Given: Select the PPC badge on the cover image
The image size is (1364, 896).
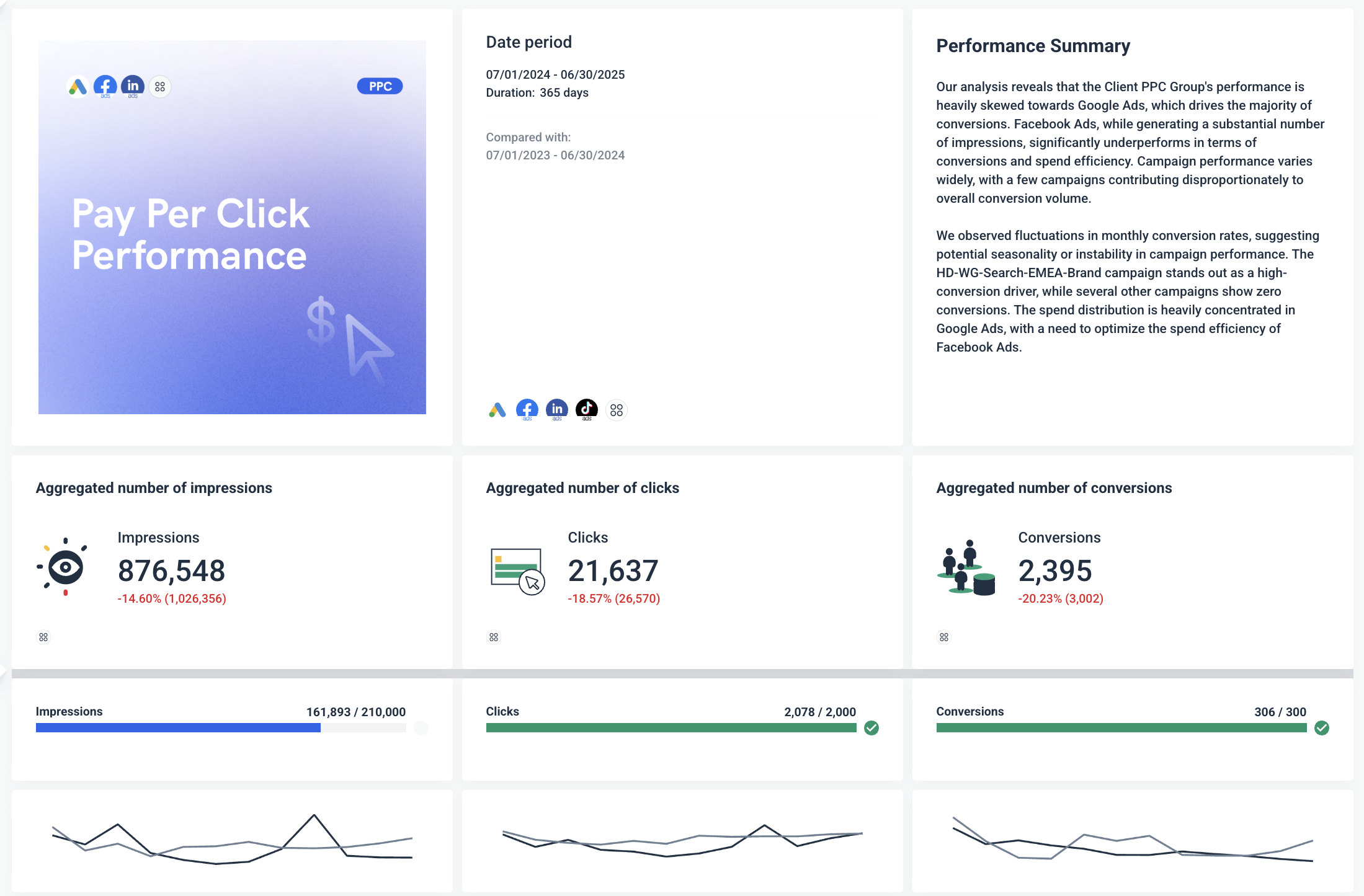Looking at the screenshot, I should tap(379, 86).
